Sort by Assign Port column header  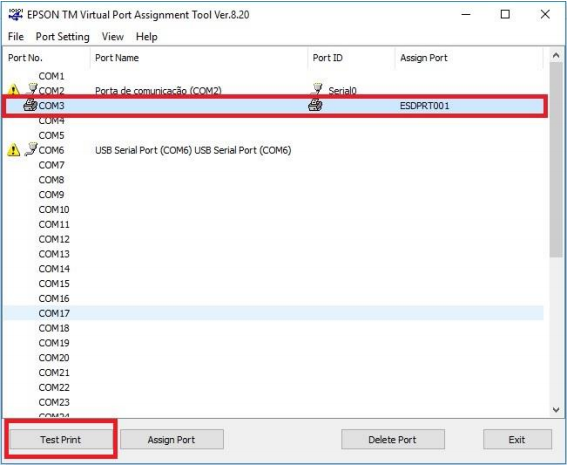[x=469, y=58]
